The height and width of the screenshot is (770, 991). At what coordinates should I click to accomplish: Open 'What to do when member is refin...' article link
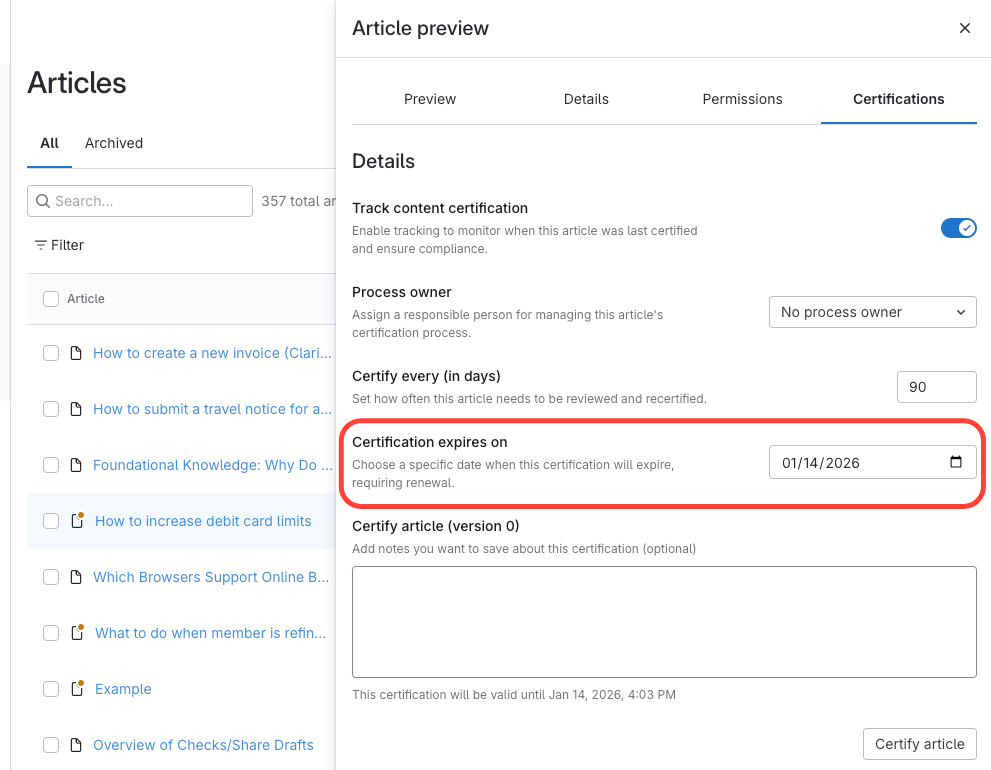pyautogui.click(x=210, y=633)
